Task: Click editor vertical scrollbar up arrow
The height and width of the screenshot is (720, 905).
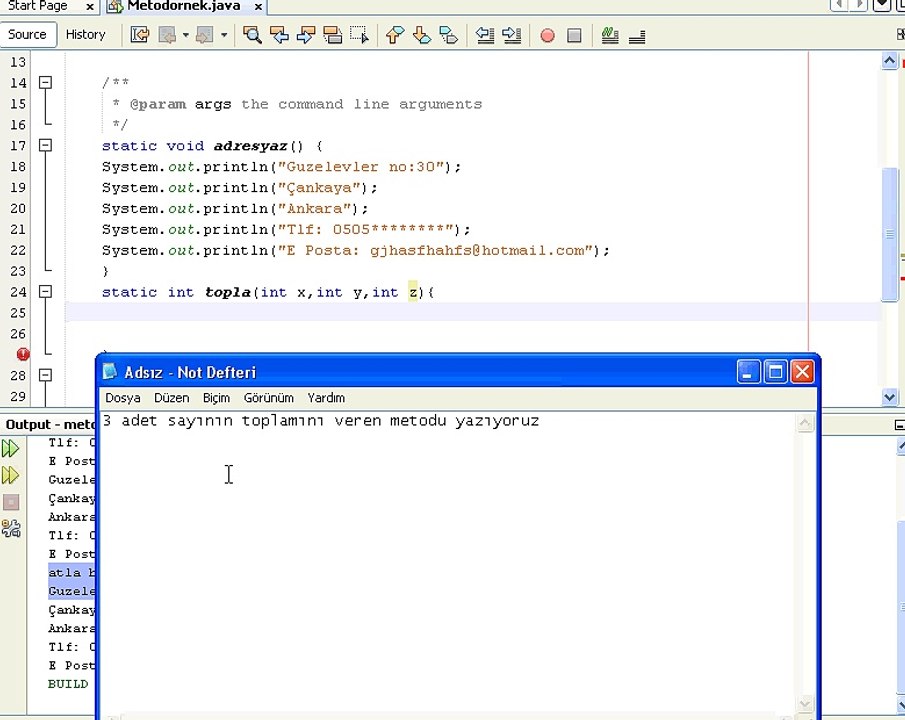Action: [x=889, y=60]
